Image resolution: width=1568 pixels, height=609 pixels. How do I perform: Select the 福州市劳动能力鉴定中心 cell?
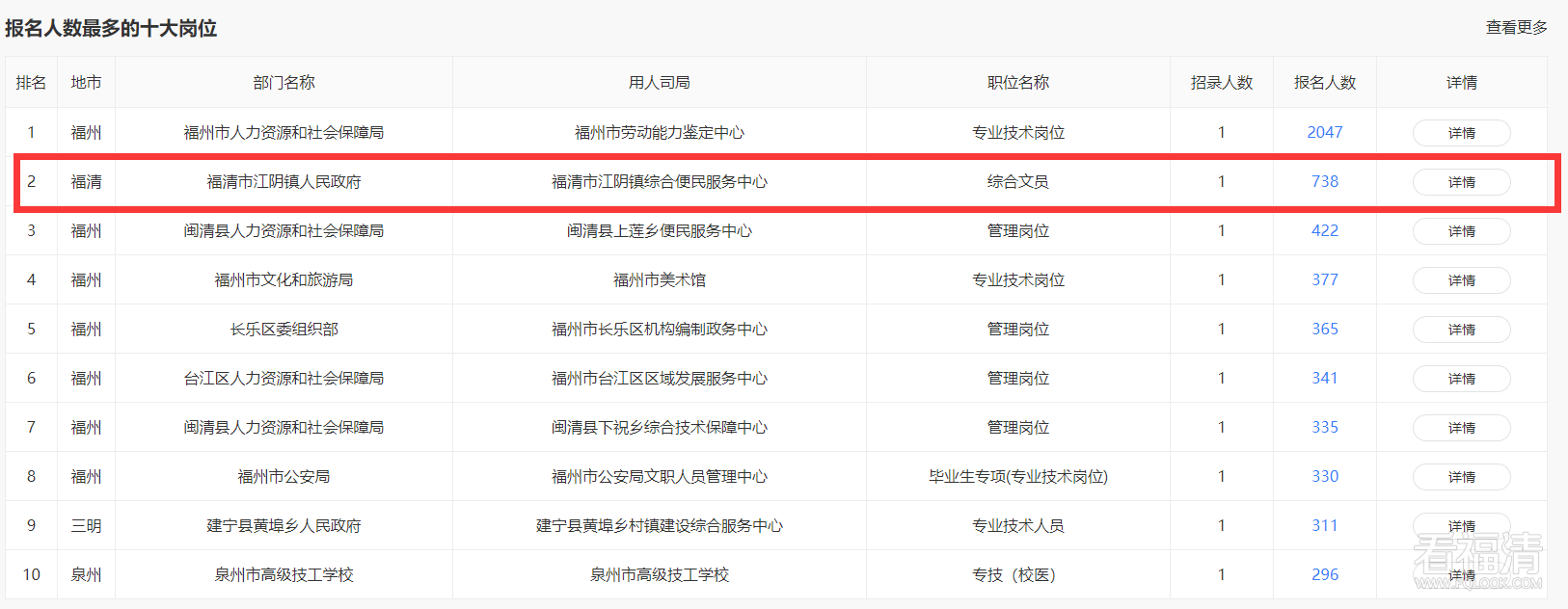[660, 132]
